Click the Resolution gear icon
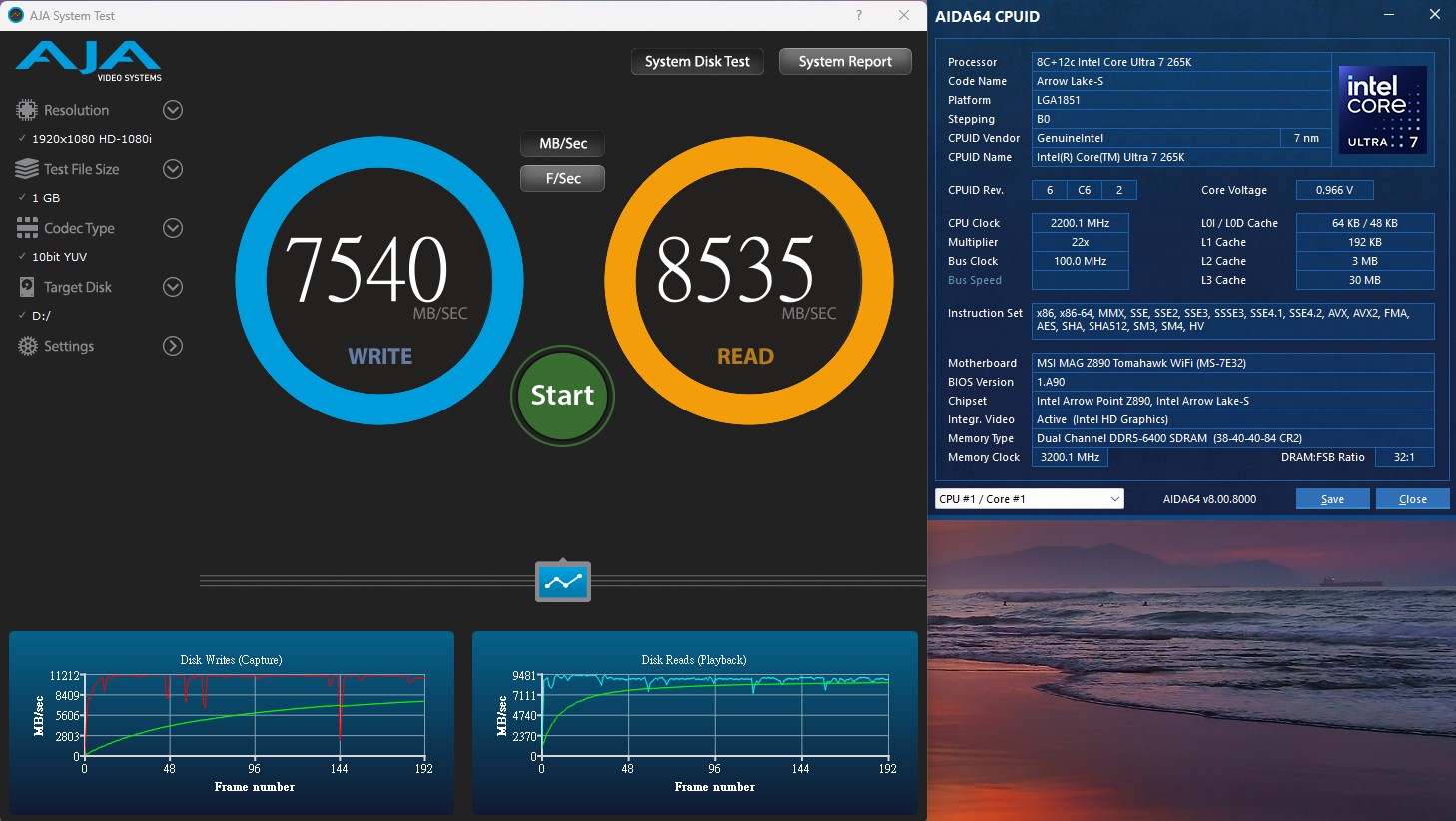The width and height of the screenshot is (1456, 821). [27, 110]
